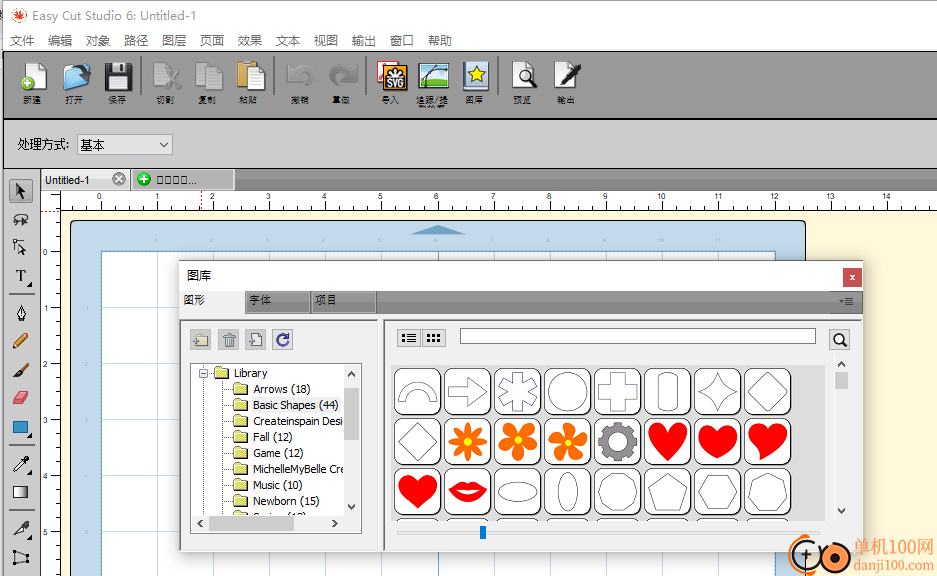Search the library with the magnifier button

click(840, 340)
